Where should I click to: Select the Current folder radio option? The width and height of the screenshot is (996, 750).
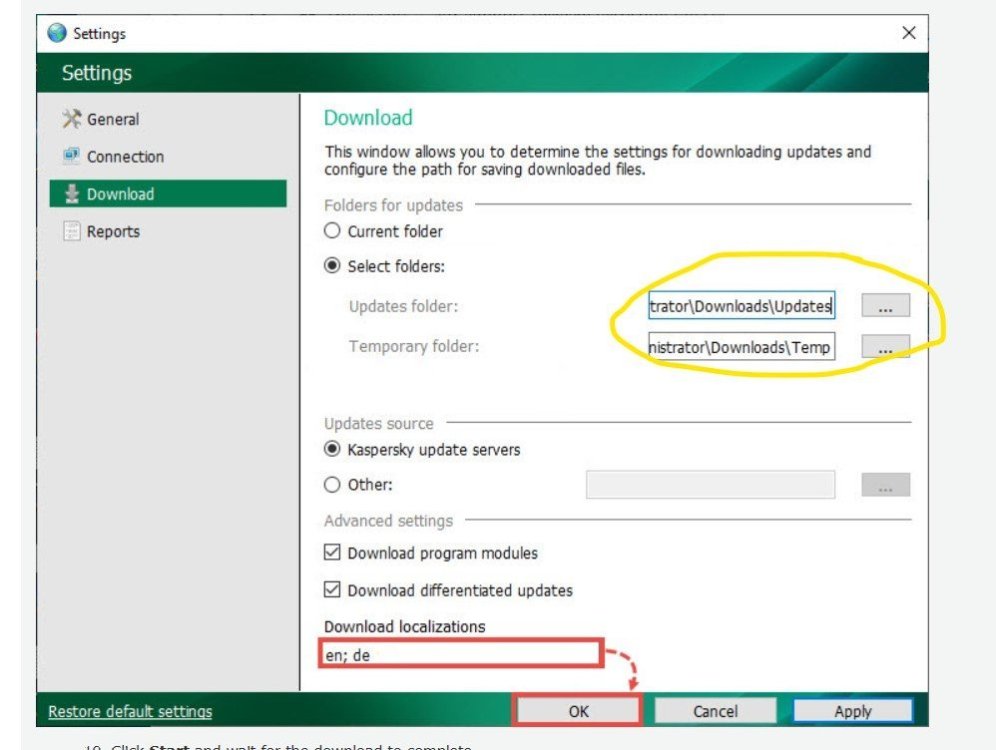[332, 231]
